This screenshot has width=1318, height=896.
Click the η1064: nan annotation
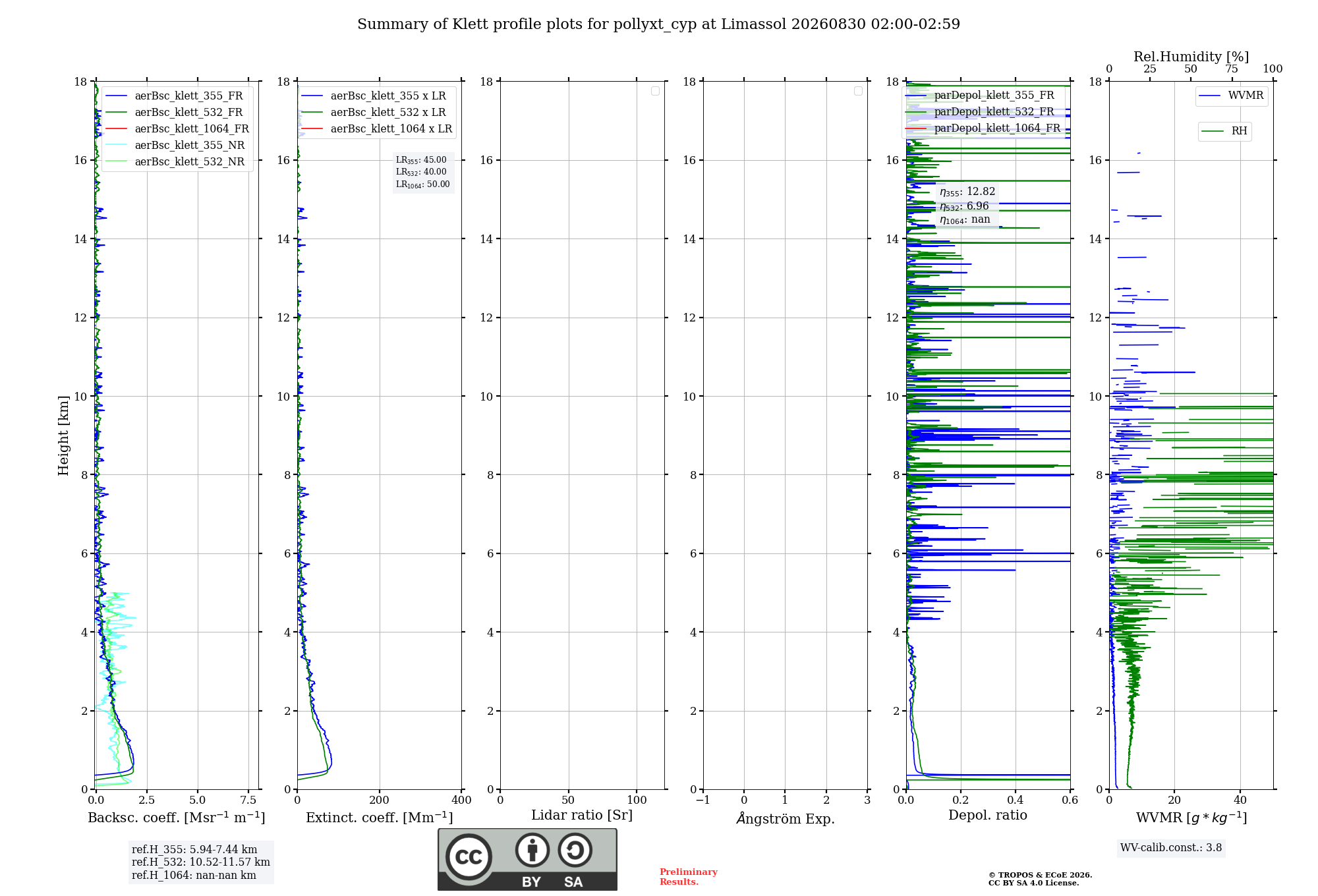coord(965,220)
